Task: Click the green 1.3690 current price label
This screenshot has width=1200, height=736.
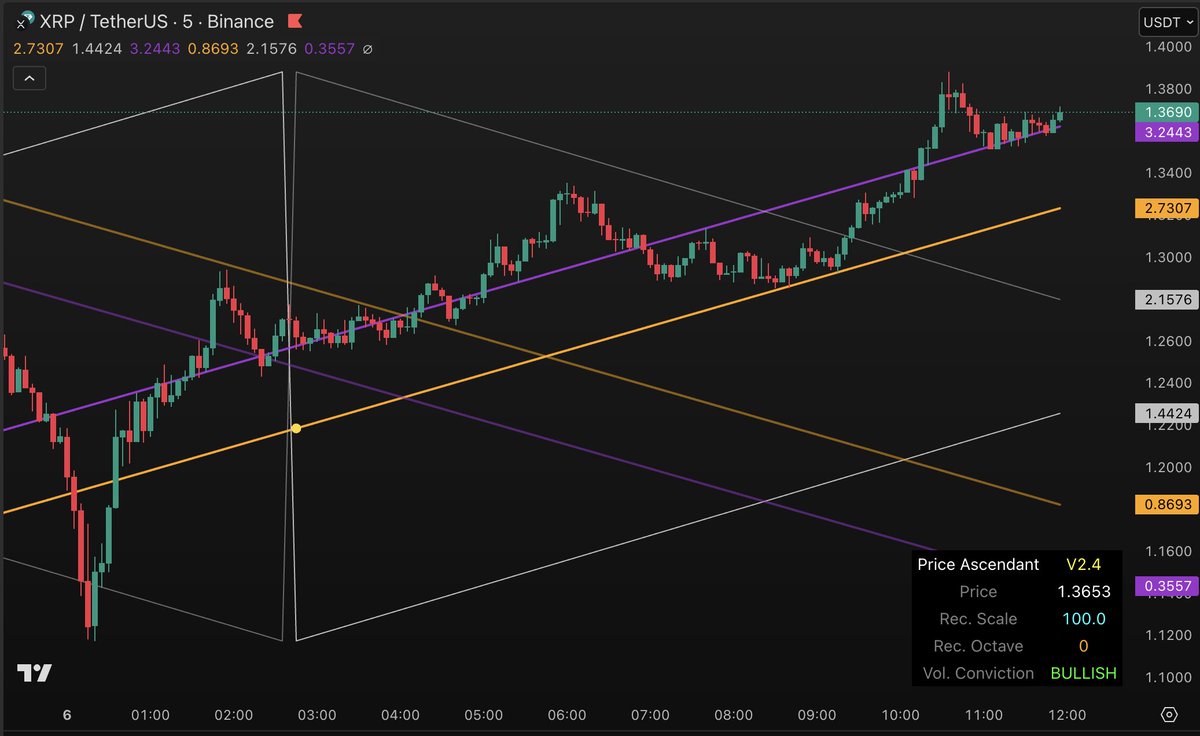Action: point(1165,112)
